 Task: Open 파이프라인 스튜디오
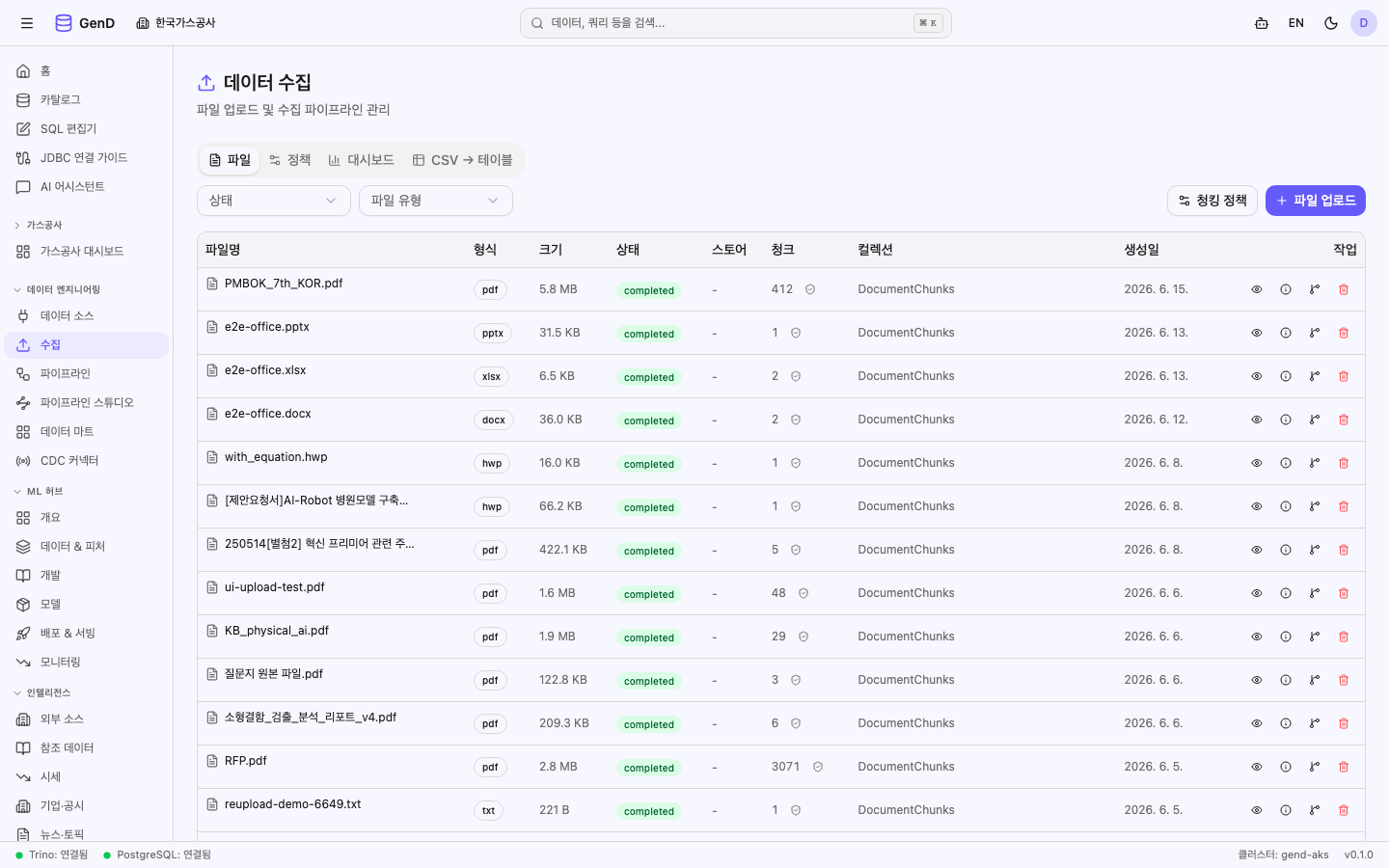87,403
